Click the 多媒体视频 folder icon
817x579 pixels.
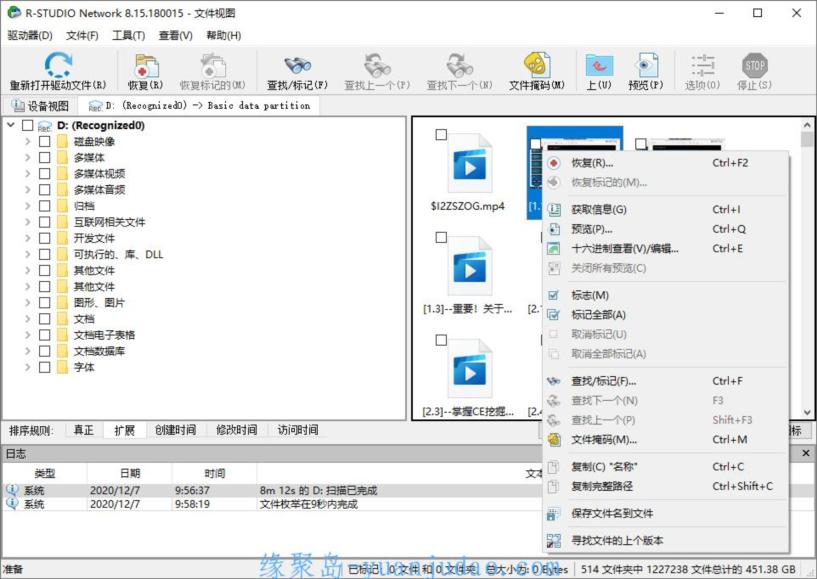pyautogui.click(x=63, y=174)
